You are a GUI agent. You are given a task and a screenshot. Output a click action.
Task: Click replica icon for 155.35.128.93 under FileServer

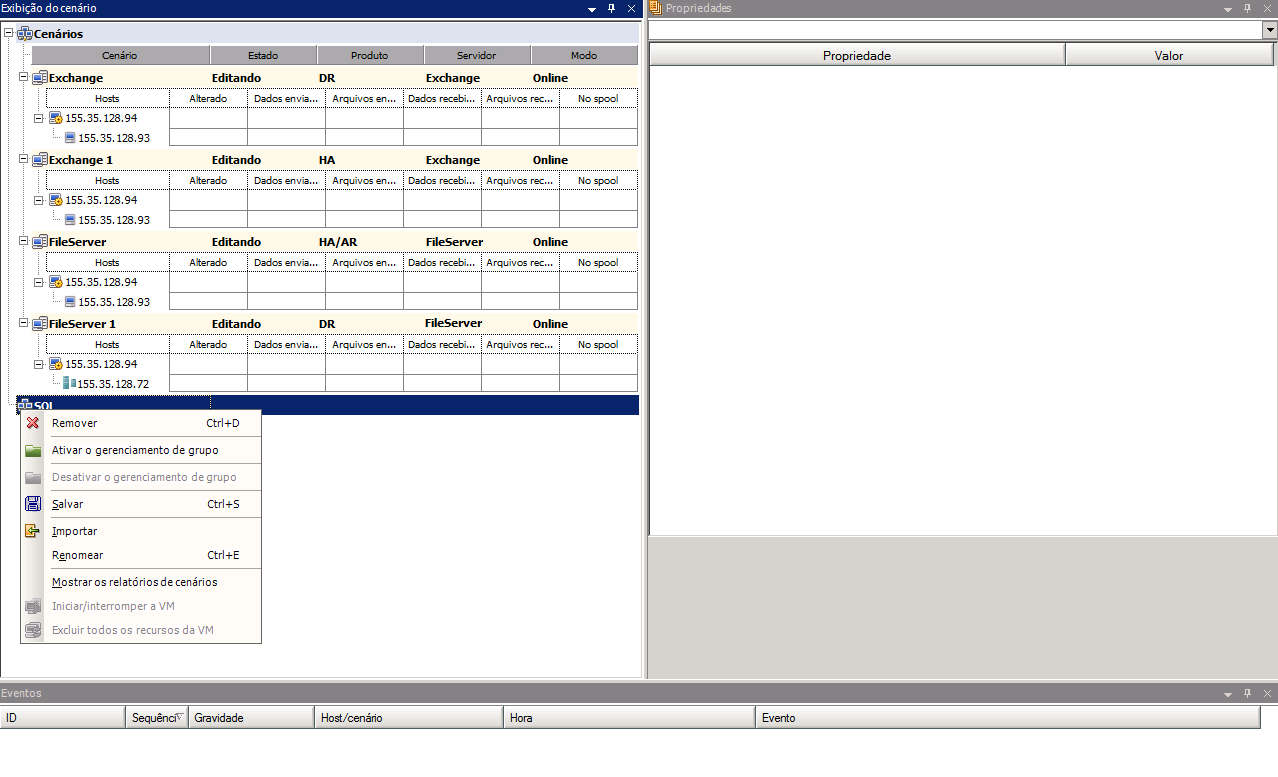[x=70, y=302]
